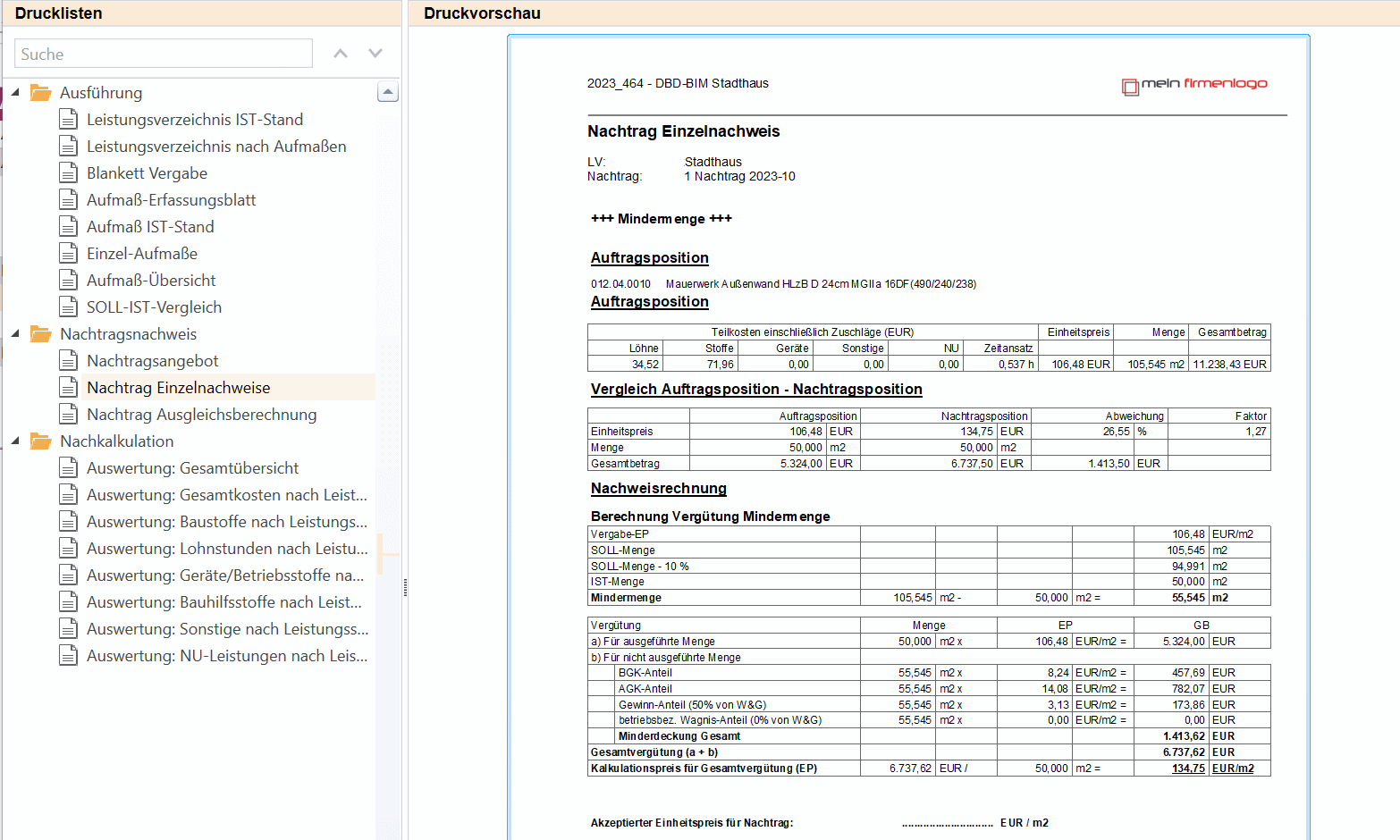
Task: Click the Nachtragsnachweis folder icon
Action: pyautogui.click(x=40, y=333)
